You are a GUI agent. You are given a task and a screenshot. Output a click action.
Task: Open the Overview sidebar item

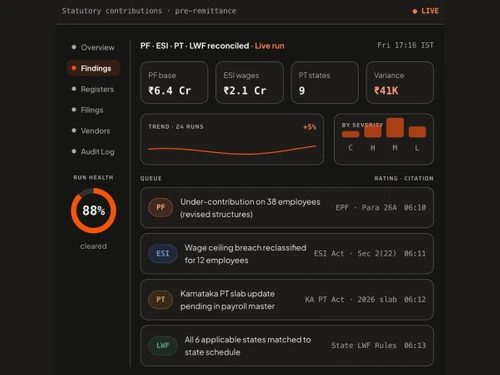point(93,47)
